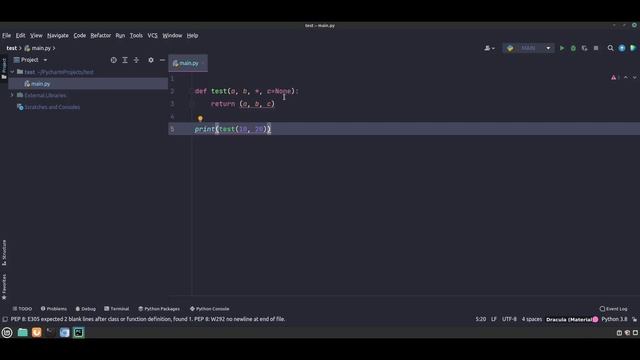Close the main.py editor tab
This screenshot has width=640, height=360.
[x=203, y=63]
